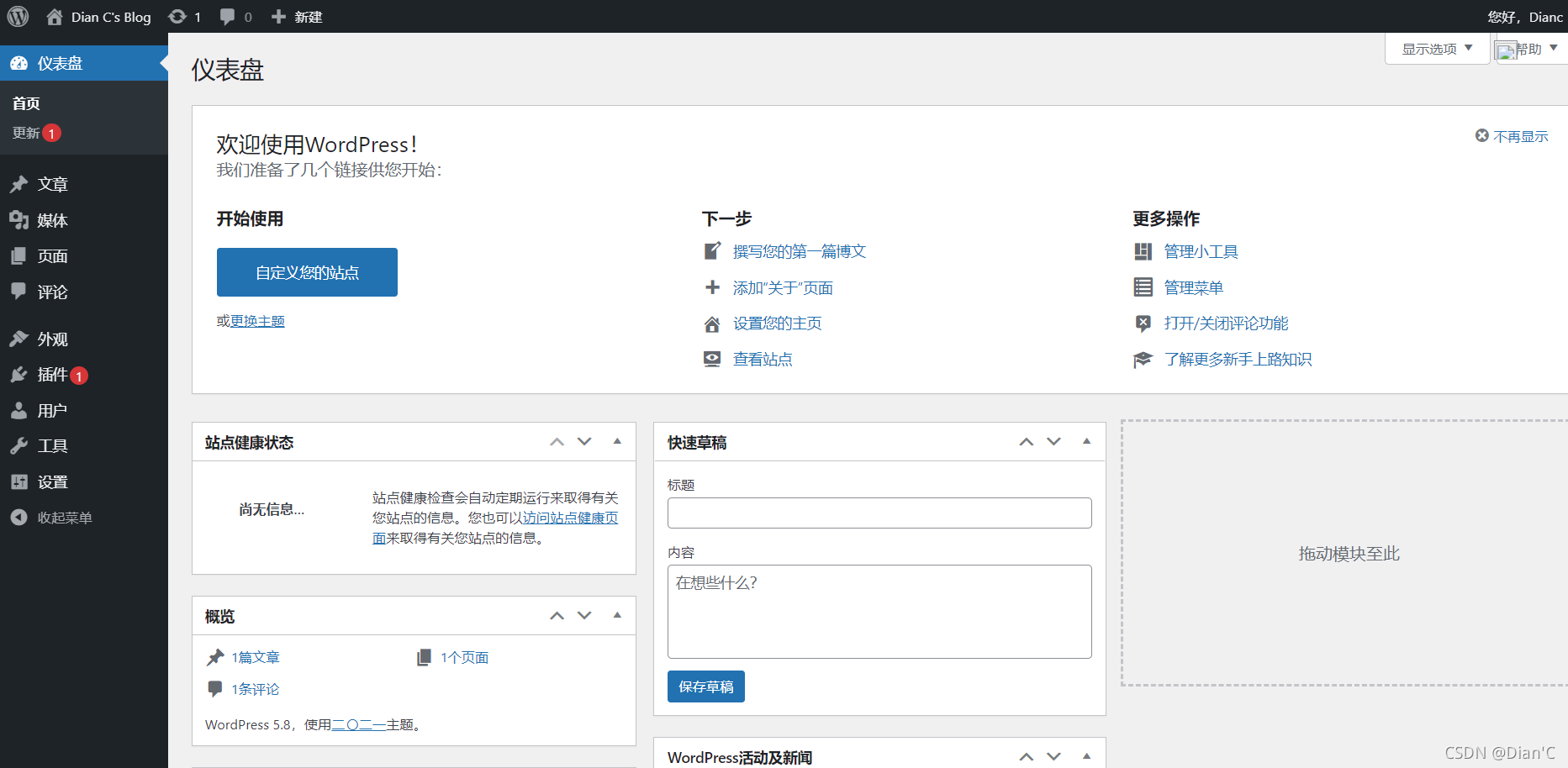Collapse the 站点健康状态 panel
Screen dimensions: 1568x768
617,441
